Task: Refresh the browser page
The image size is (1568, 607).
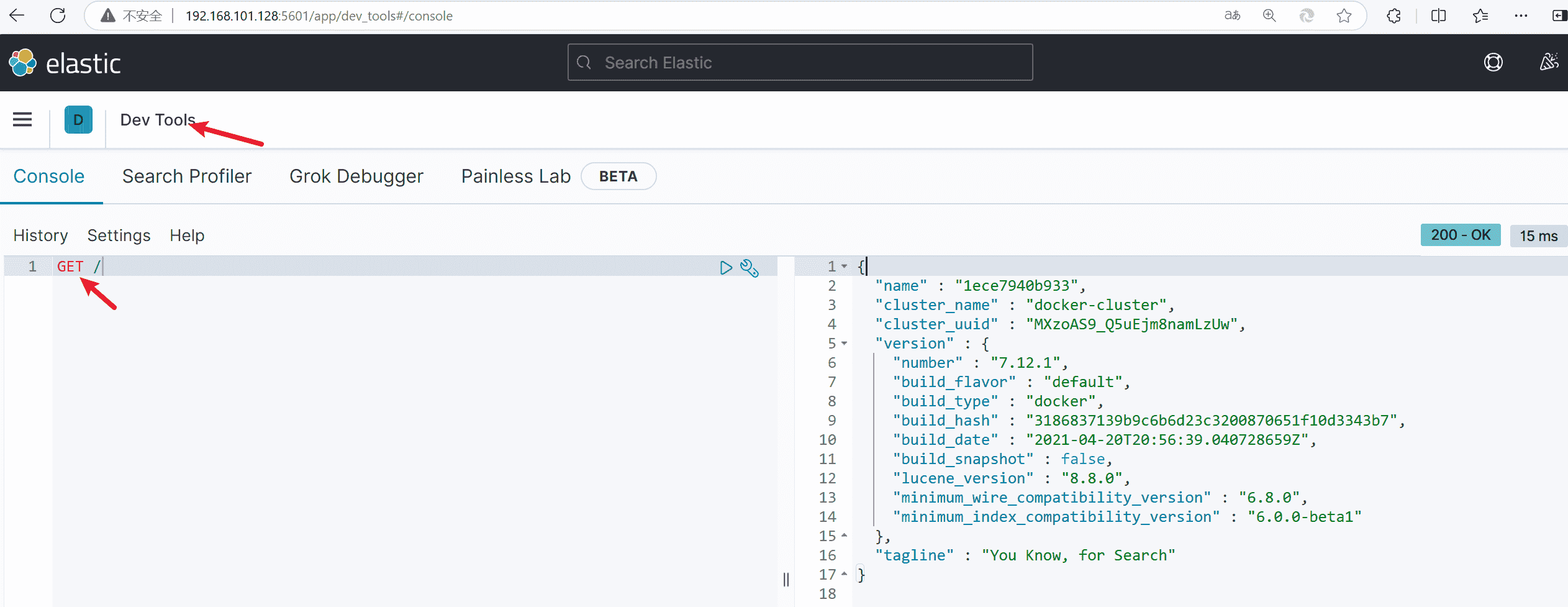Action: 58,16
